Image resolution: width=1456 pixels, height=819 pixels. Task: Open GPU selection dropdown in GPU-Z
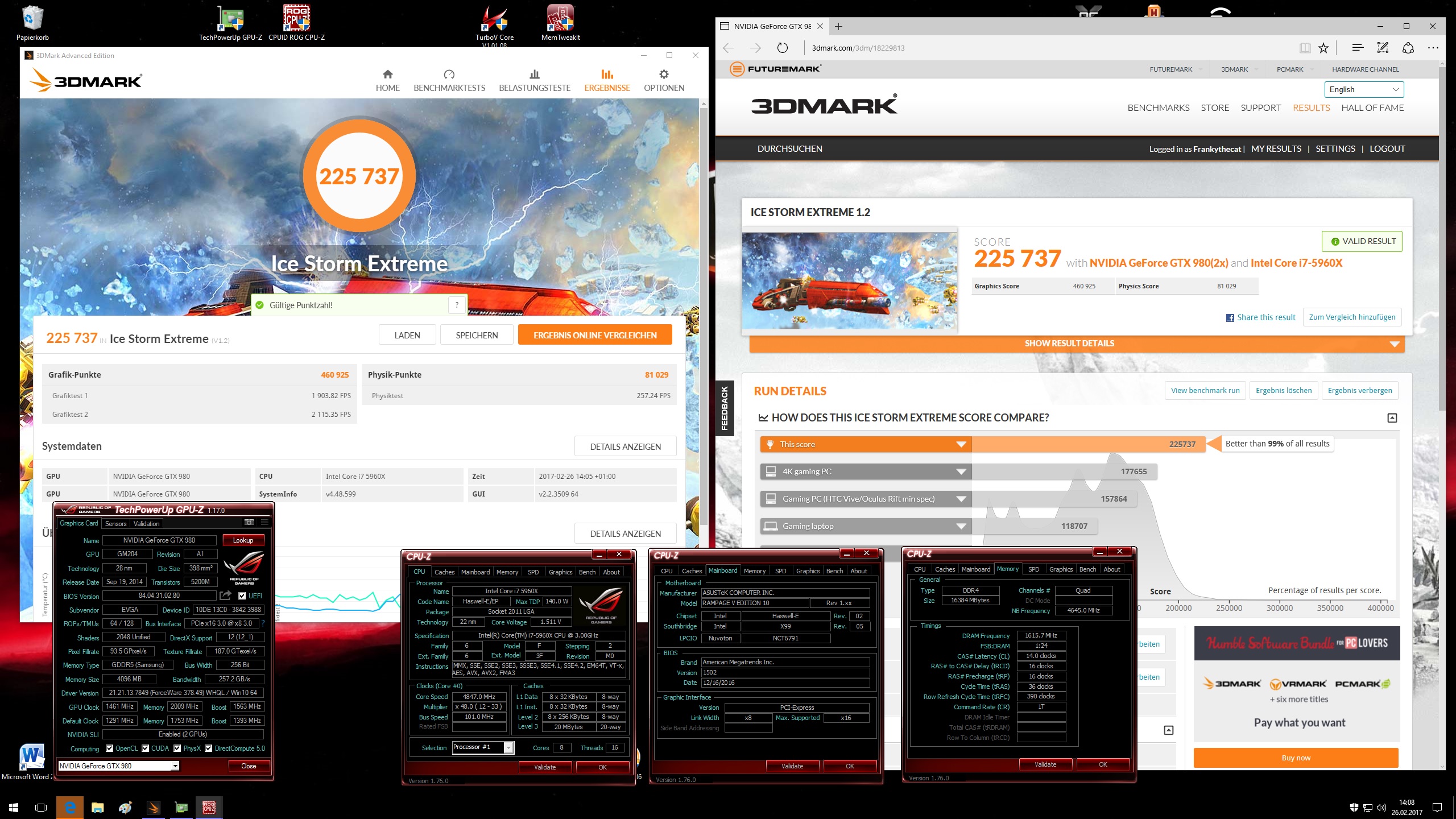pyautogui.click(x=175, y=766)
